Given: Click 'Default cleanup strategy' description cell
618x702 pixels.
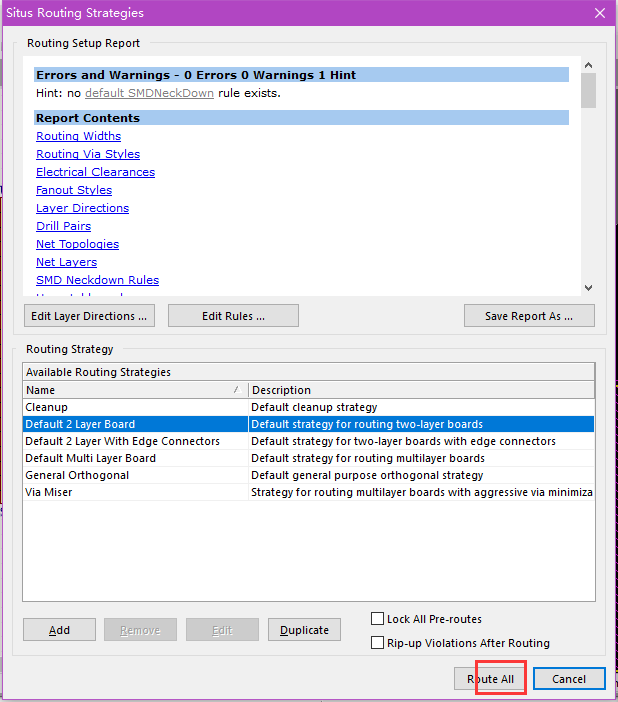Looking at the screenshot, I should (421, 407).
